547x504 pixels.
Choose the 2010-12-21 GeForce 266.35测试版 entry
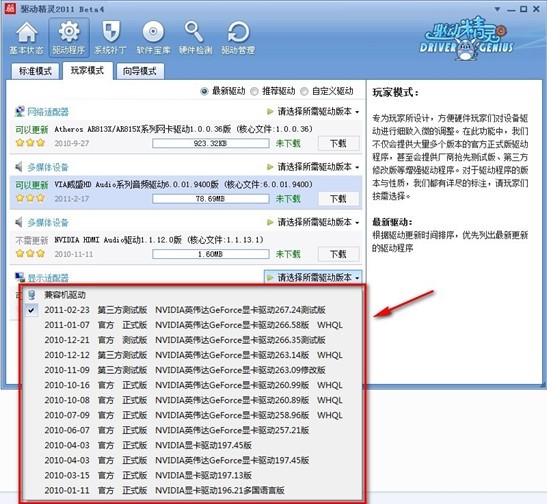pos(192,340)
